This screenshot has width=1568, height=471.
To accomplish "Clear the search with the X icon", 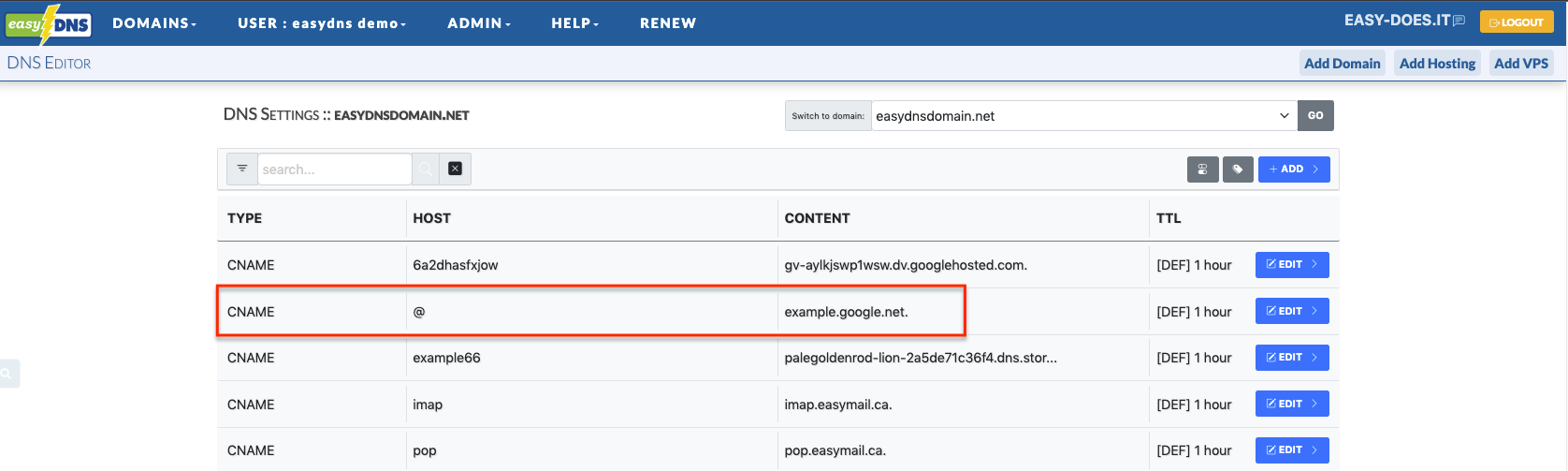I will coord(455,169).
